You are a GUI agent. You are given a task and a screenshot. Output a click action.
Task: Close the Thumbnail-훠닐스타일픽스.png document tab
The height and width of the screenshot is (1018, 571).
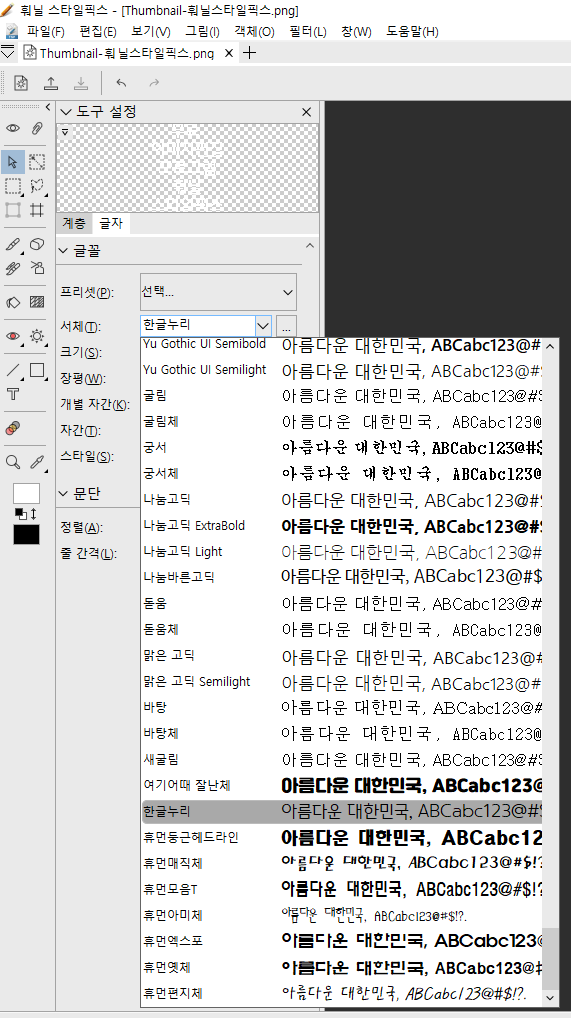point(229,53)
